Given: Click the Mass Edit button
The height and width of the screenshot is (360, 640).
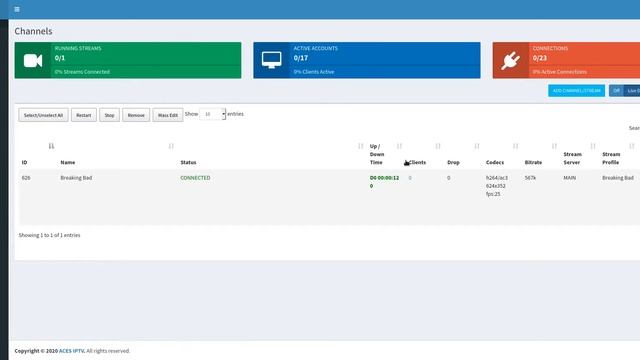Looking at the screenshot, I should click(168, 115).
